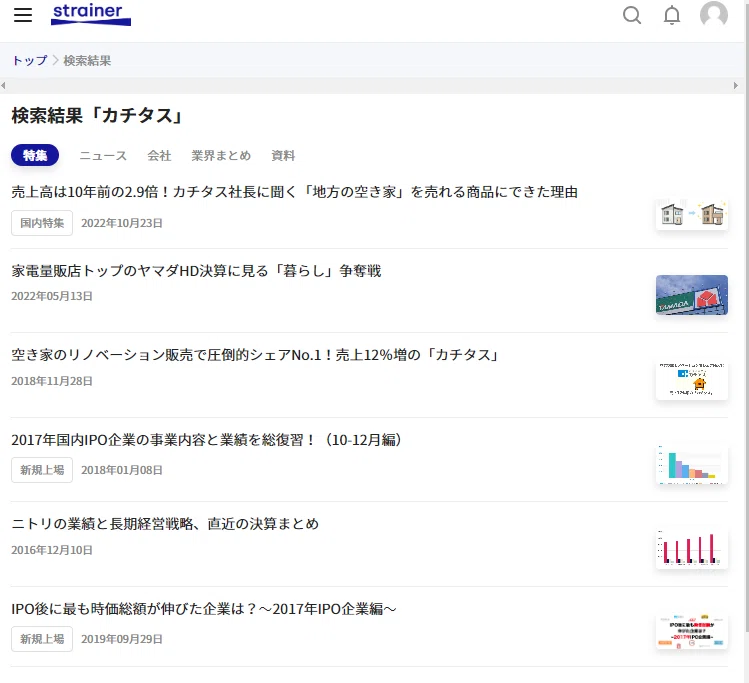Click the date 2022年10月23日
The width and height of the screenshot is (749, 683).
[122, 223]
